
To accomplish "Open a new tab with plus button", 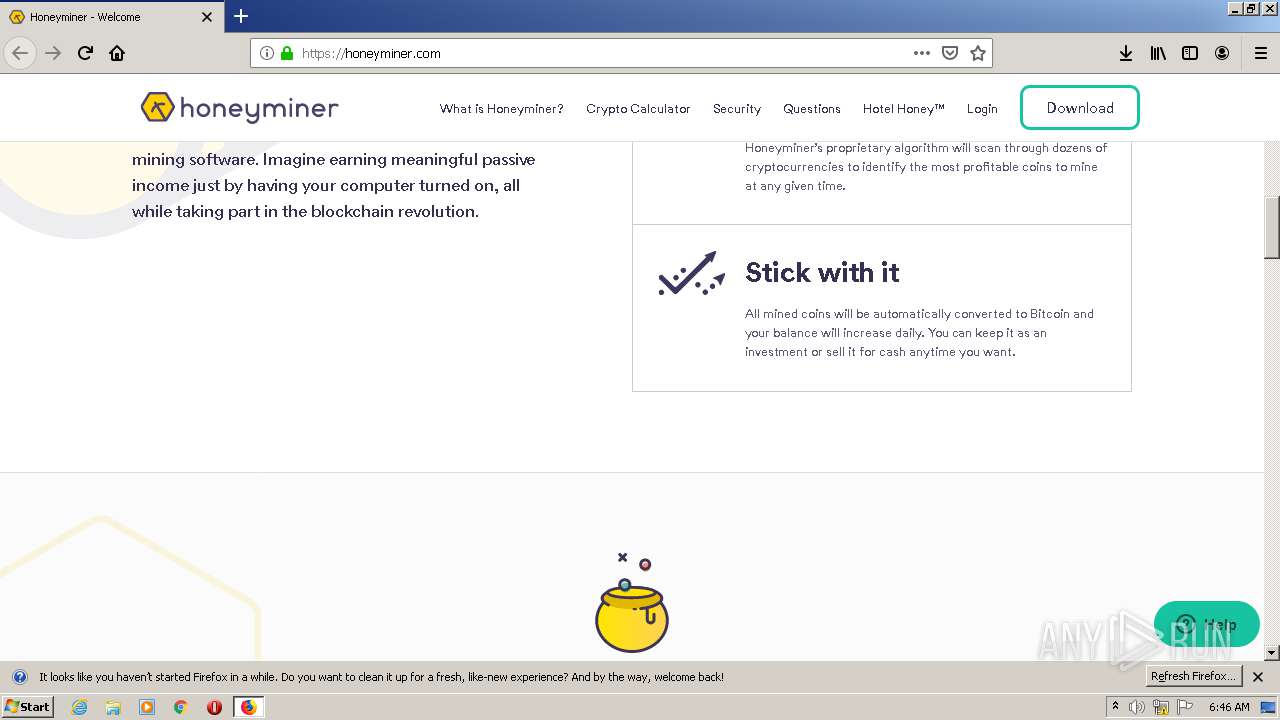I will point(241,16).
